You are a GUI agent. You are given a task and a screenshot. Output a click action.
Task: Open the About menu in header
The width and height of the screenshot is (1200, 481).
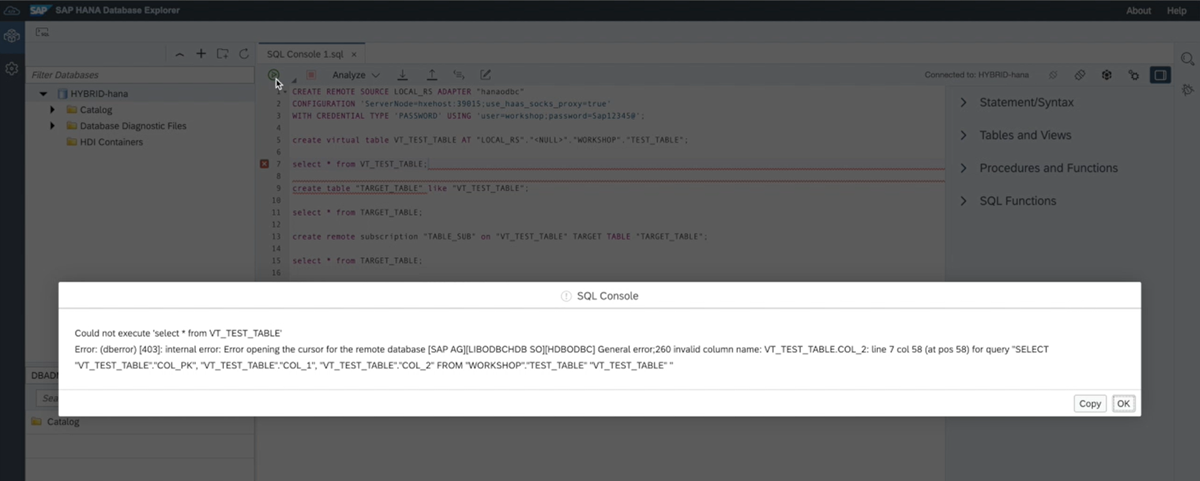[1138, 10]
